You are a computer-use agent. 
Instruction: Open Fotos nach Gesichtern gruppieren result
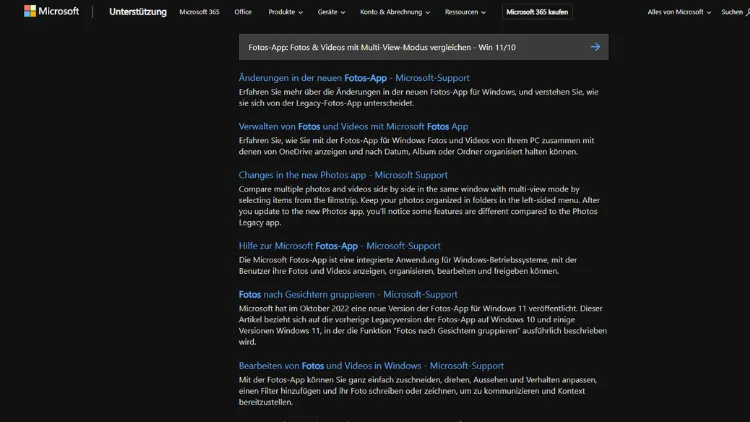pyautogui.click(x=348, y=294)
